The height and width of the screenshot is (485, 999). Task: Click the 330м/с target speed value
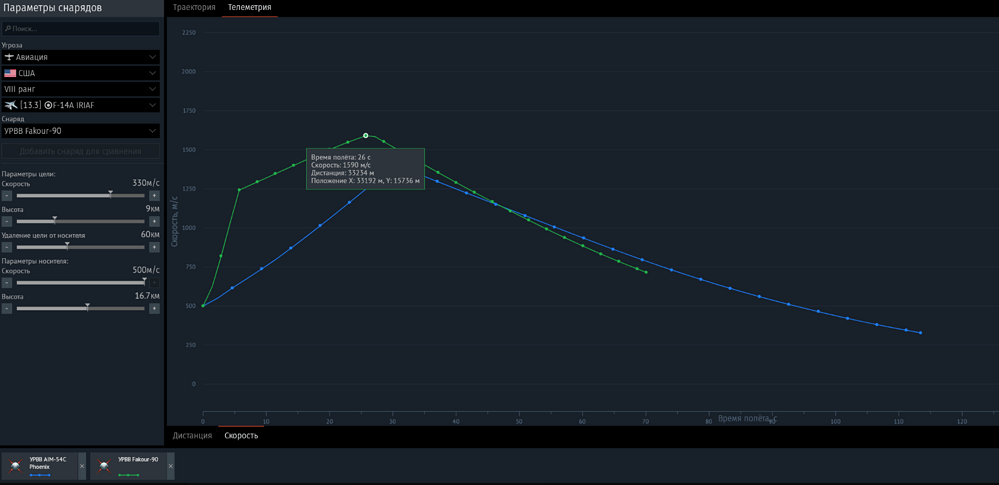[146, 183]
